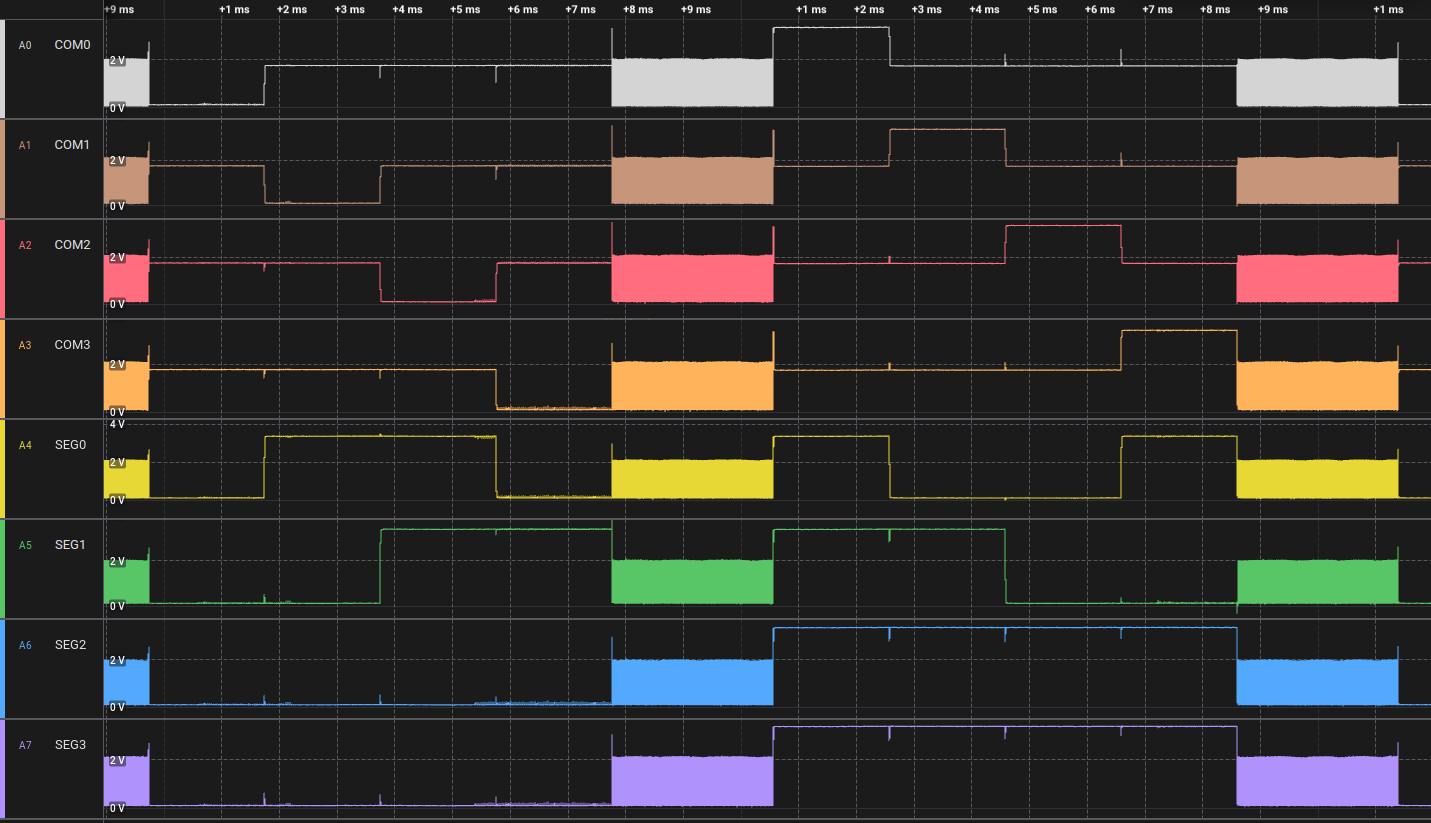
Task: Click the 2 V scale label on SEG0
Action: [117, 462]
